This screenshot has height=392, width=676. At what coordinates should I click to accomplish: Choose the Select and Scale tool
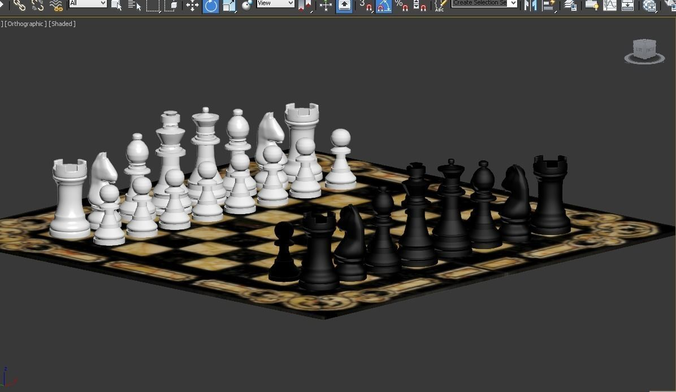229,6
